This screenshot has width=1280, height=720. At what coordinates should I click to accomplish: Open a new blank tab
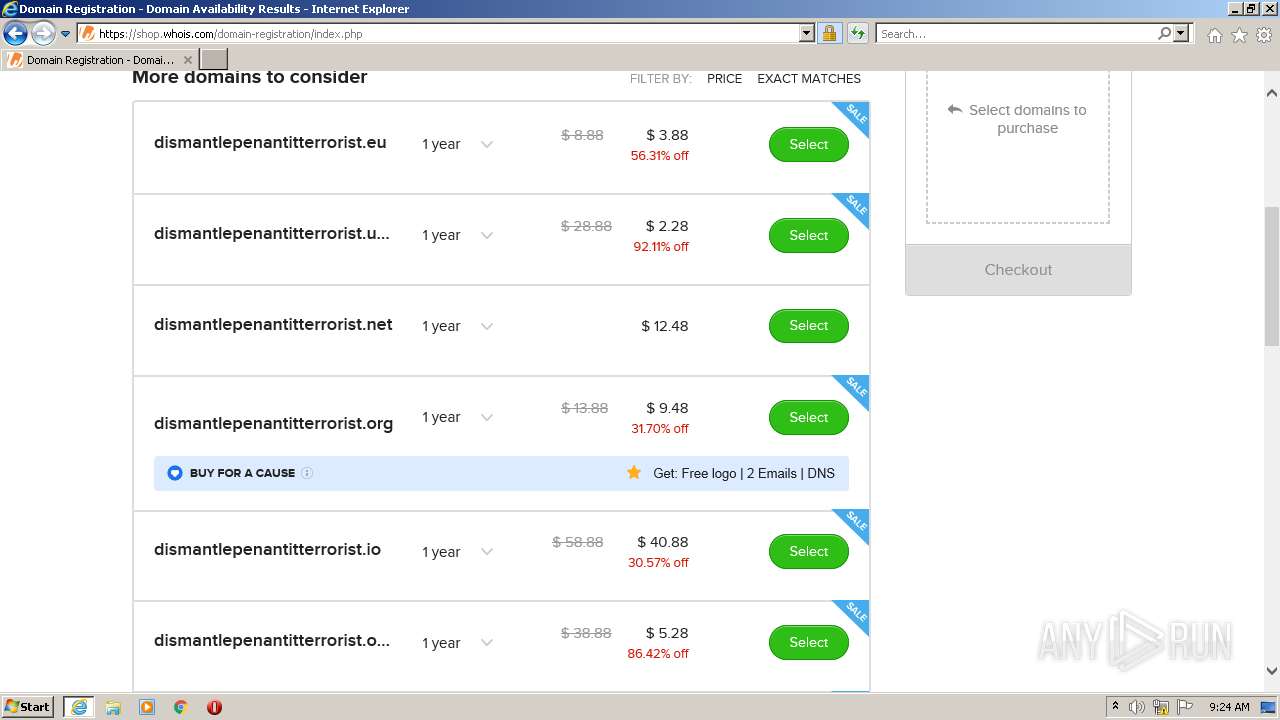click(x=214, y=60)
